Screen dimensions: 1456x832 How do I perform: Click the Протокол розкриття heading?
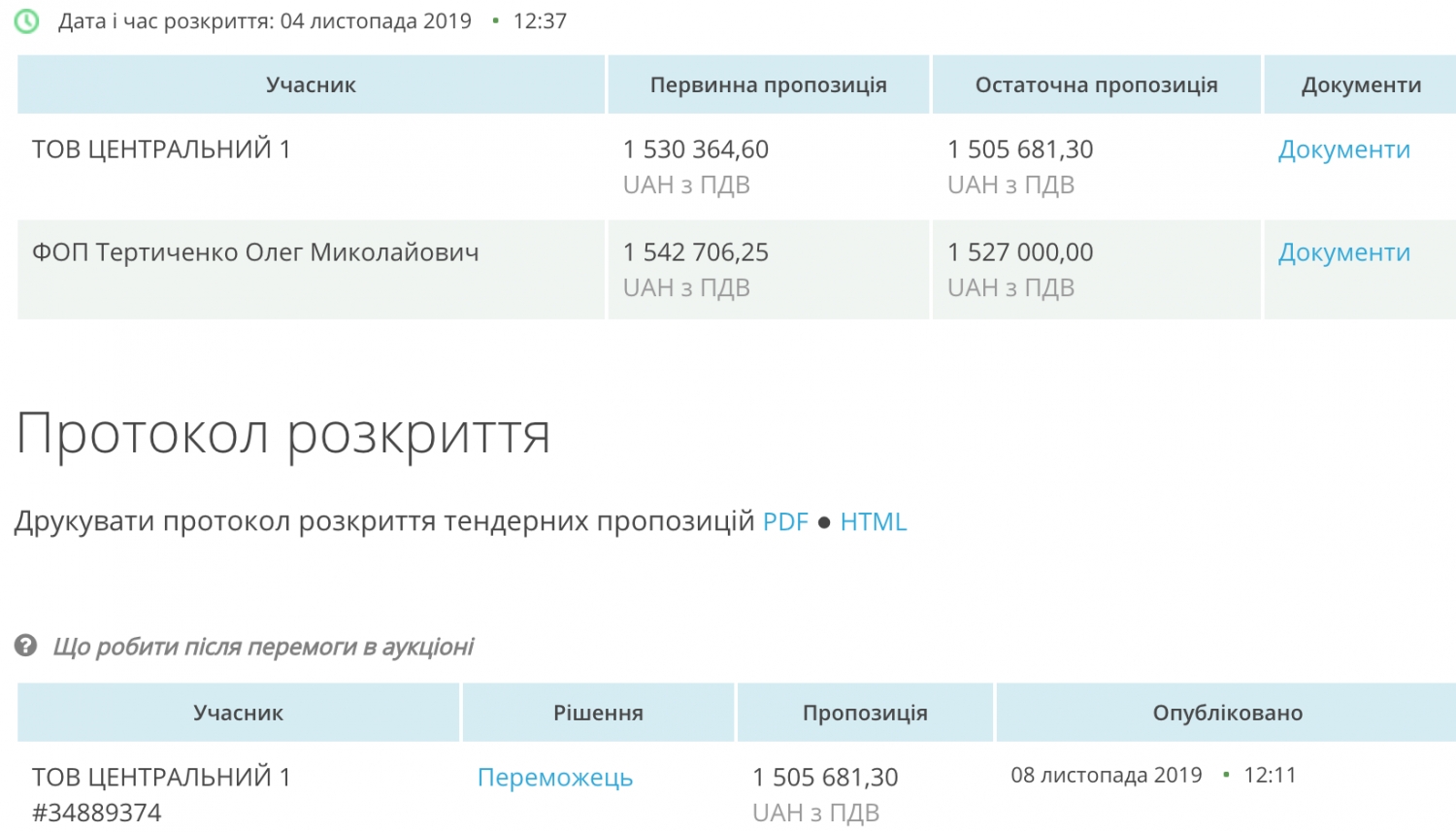pos(283,434)
